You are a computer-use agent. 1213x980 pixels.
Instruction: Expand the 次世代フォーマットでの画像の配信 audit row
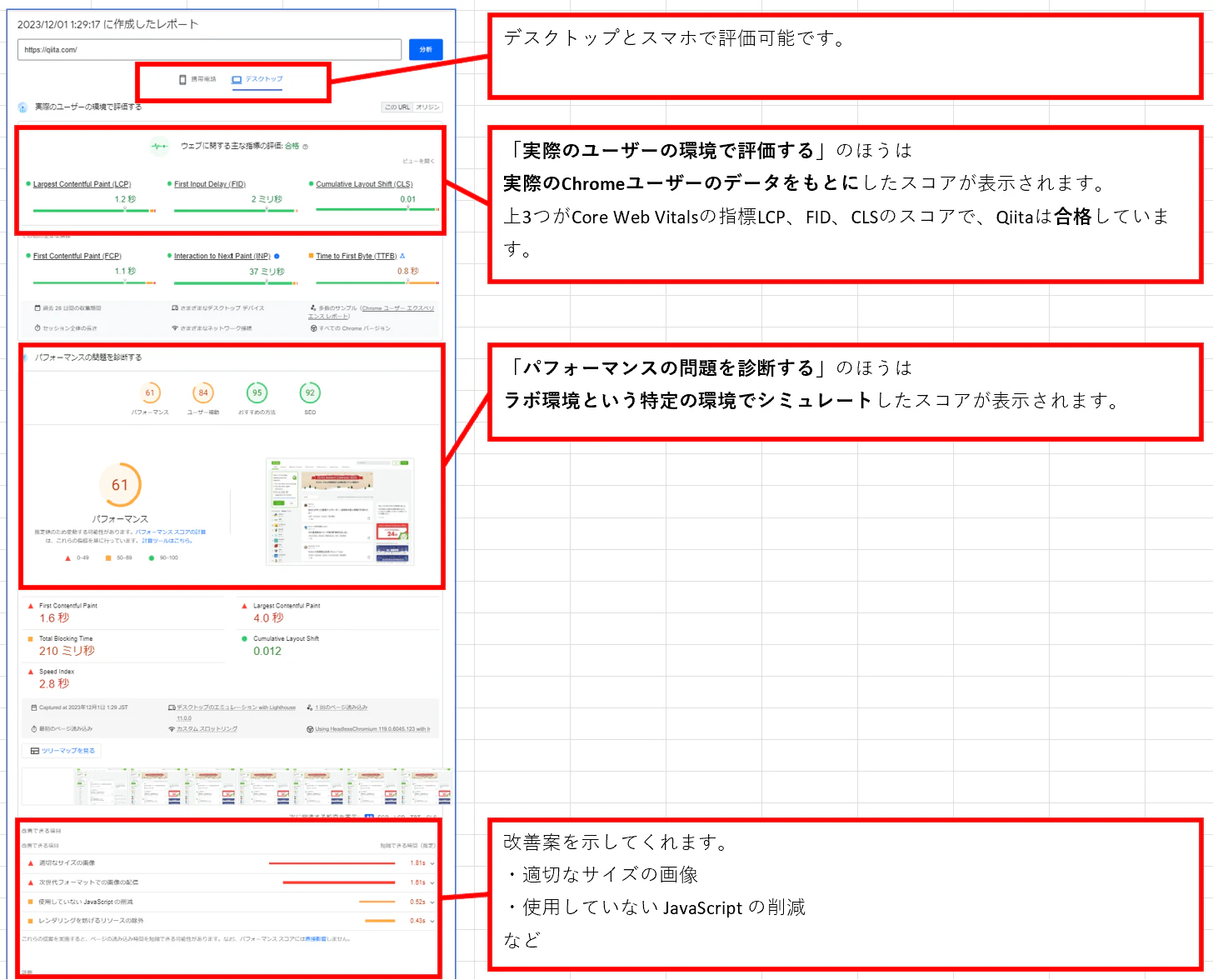[x=228, y=882]
